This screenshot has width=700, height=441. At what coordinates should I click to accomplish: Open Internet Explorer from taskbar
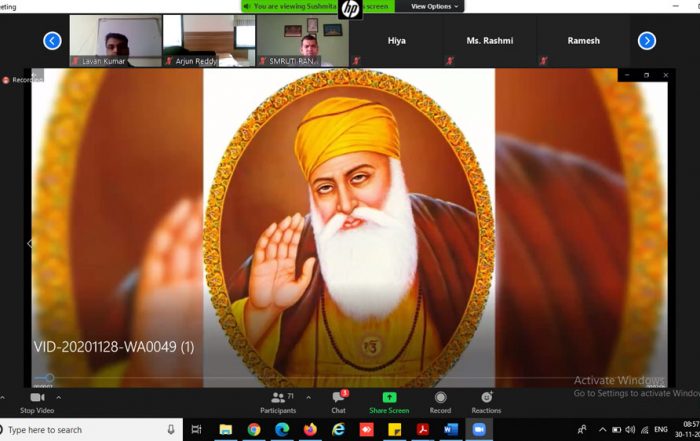[x=338, y=429]
